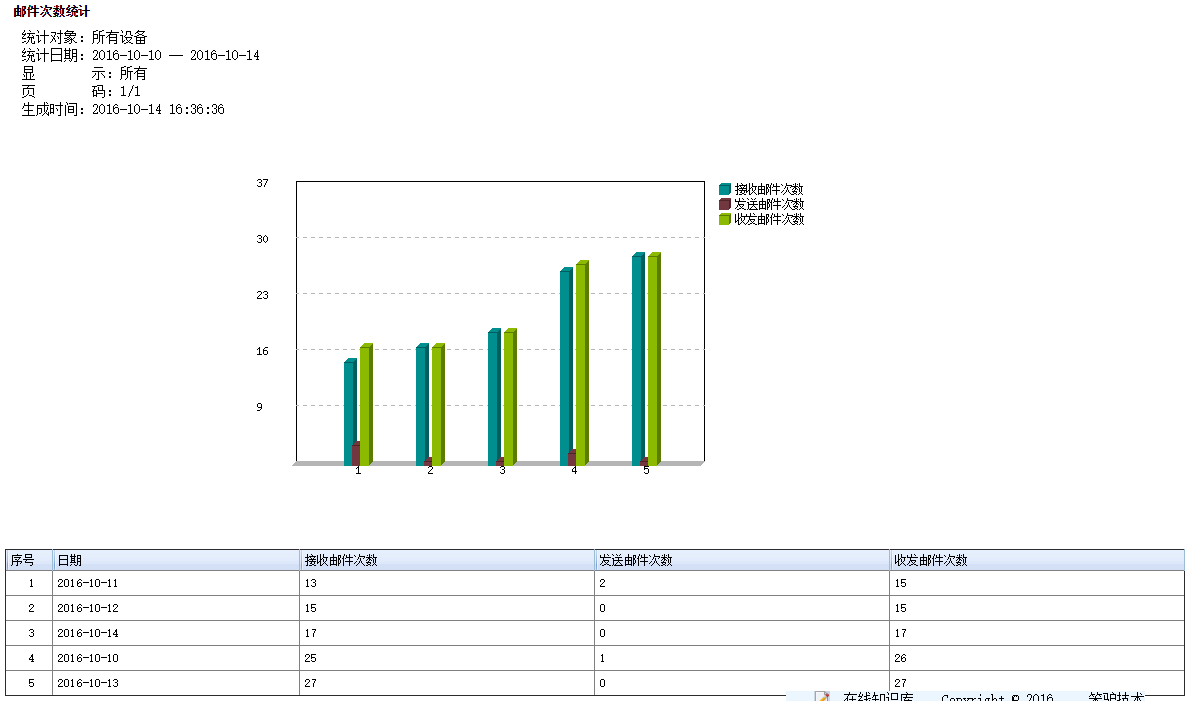This screenshot has height=701, width=1194.
Task: Click the 接收邮件次数 legend label text
Action: point(768,189)
